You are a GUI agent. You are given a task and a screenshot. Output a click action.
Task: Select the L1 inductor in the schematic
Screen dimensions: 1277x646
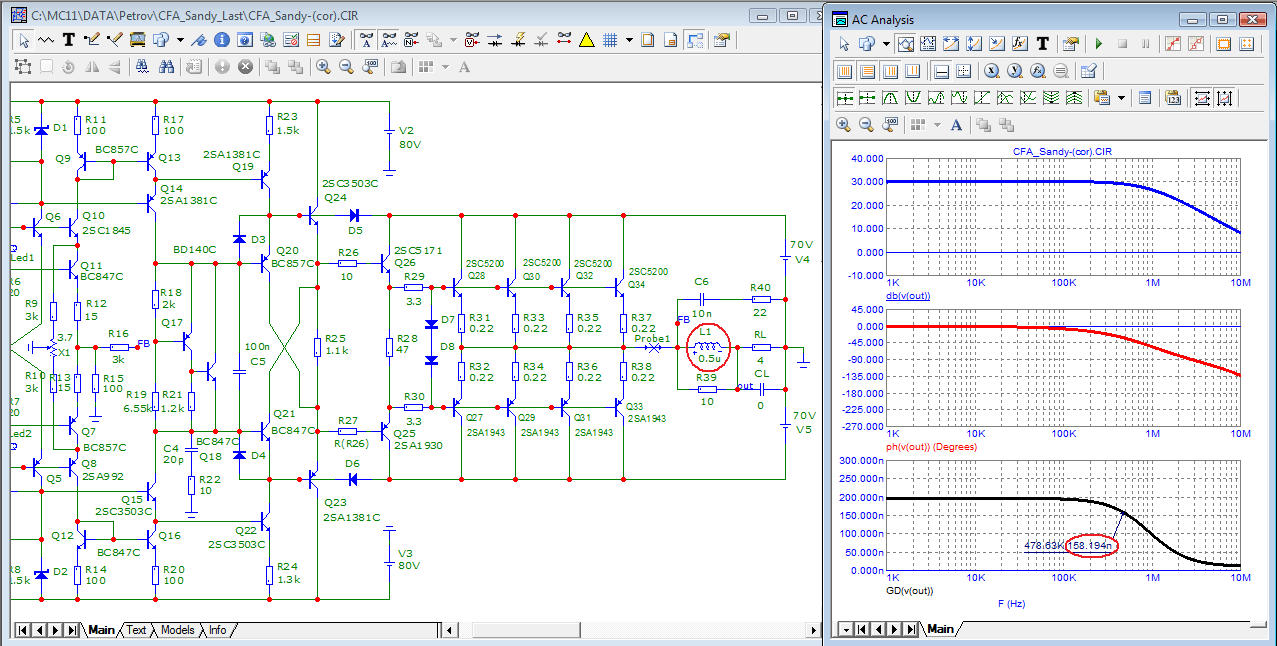(x=708, y=347)
